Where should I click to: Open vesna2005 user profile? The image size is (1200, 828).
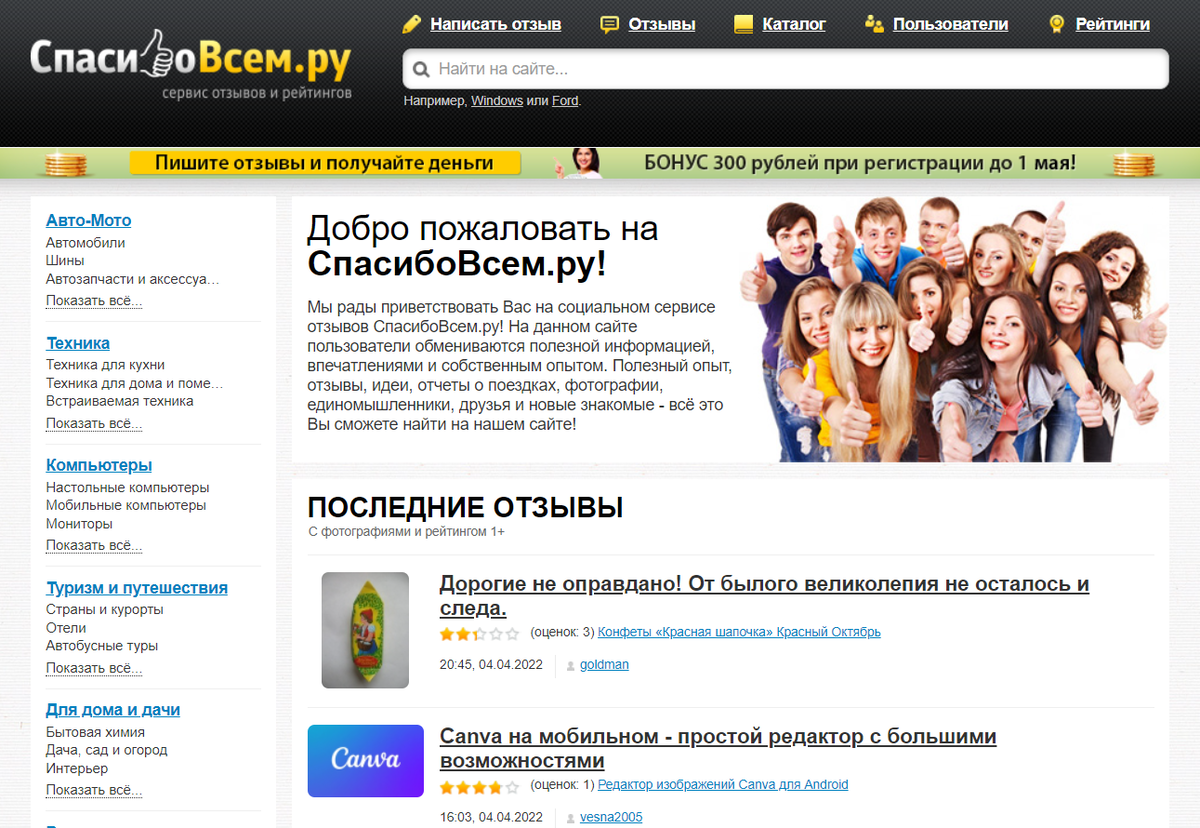point(611,818)
